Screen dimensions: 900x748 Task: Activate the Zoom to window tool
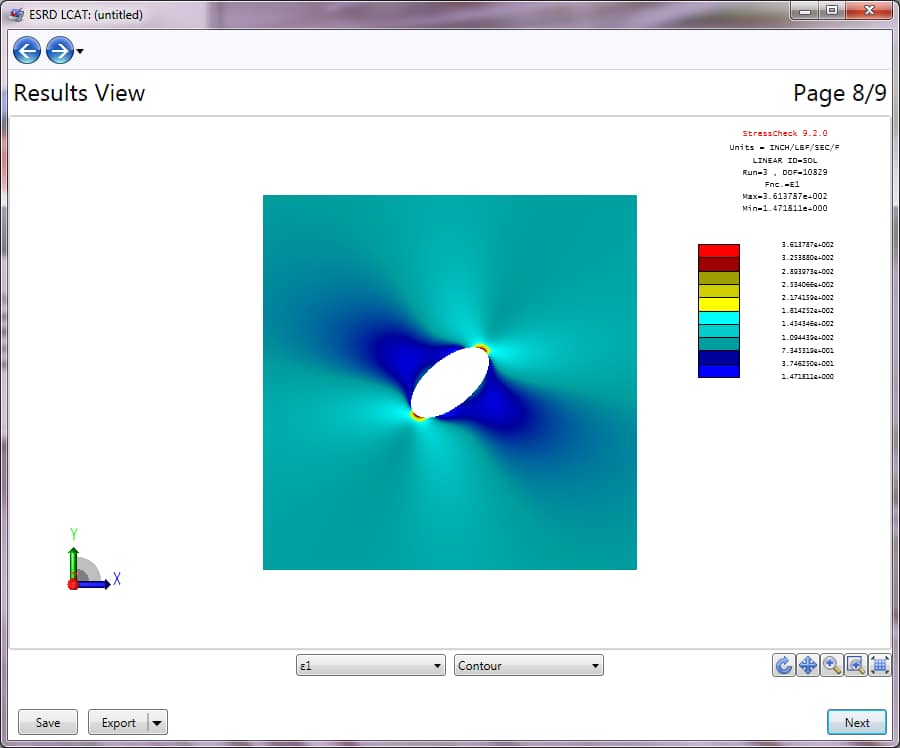(856, 665)
